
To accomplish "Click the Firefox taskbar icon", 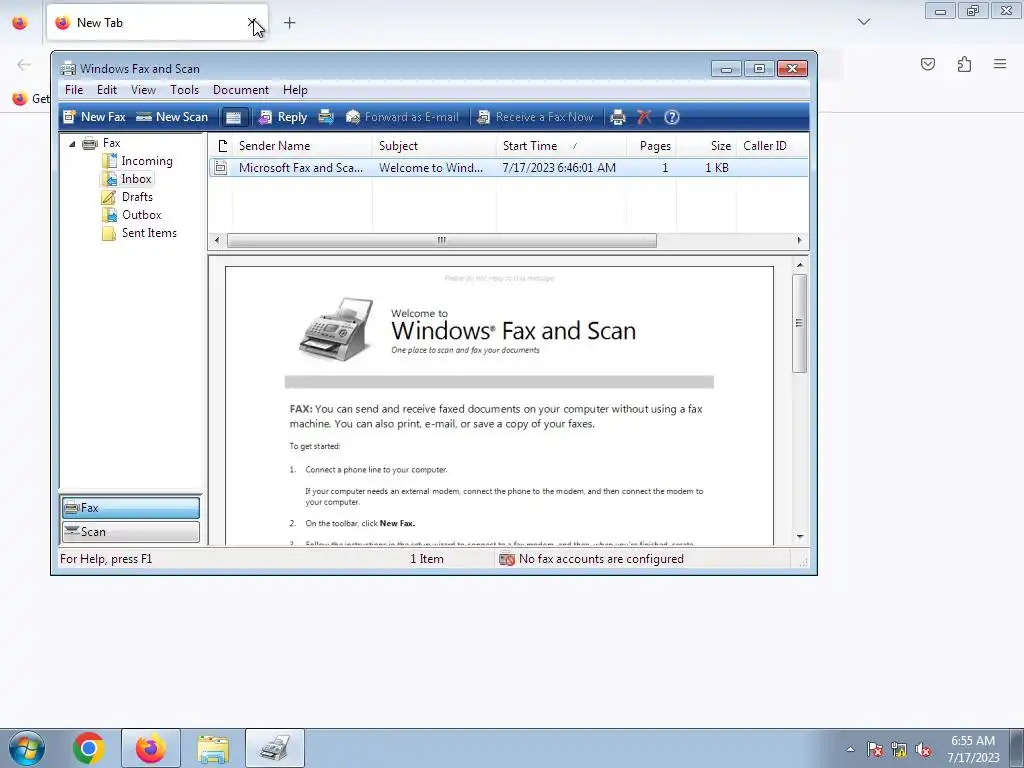I will (x=150, y=748).
